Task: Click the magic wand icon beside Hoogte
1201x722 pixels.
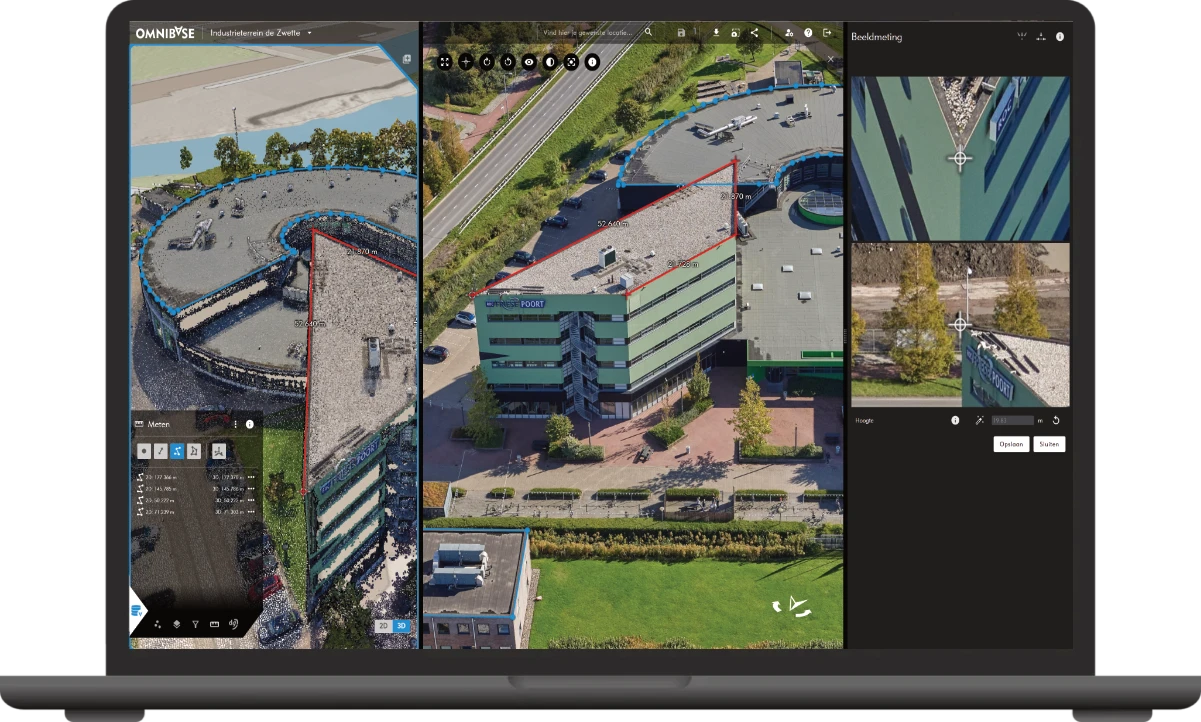Action: pos(979,421)
